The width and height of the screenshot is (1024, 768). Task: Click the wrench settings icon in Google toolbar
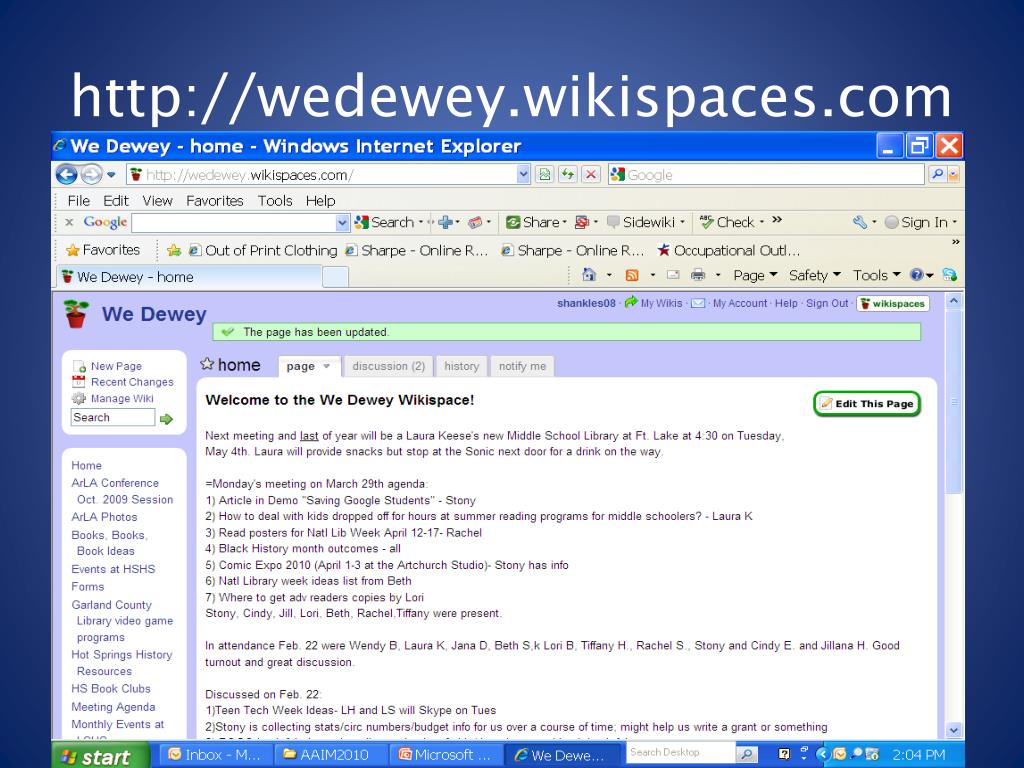tap(860, 223)
